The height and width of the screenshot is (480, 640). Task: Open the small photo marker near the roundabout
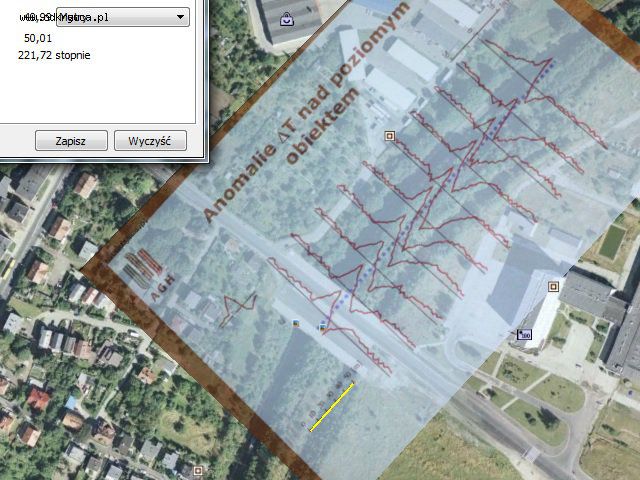pyautogui.click(x=524, y=336)
